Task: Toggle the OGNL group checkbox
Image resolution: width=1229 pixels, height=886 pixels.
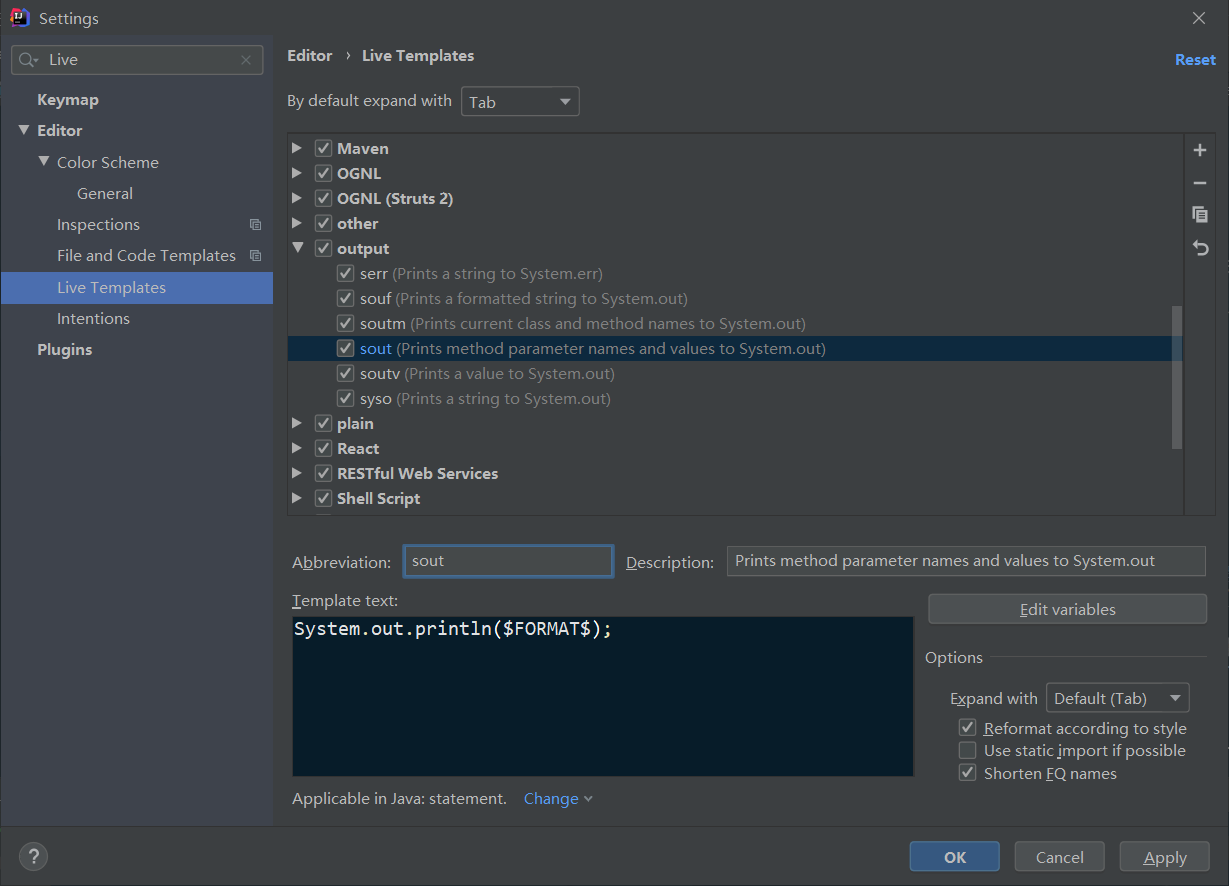Action: pyautogui.click(x=323, y=173)
